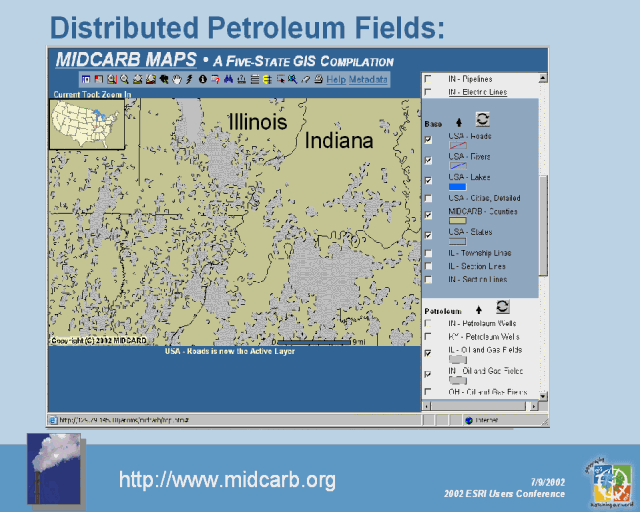Image resolution: width=640 pixels, height=512 pixels.
Task: Select the Identify info tool
Action: click(x=202, y=79)
